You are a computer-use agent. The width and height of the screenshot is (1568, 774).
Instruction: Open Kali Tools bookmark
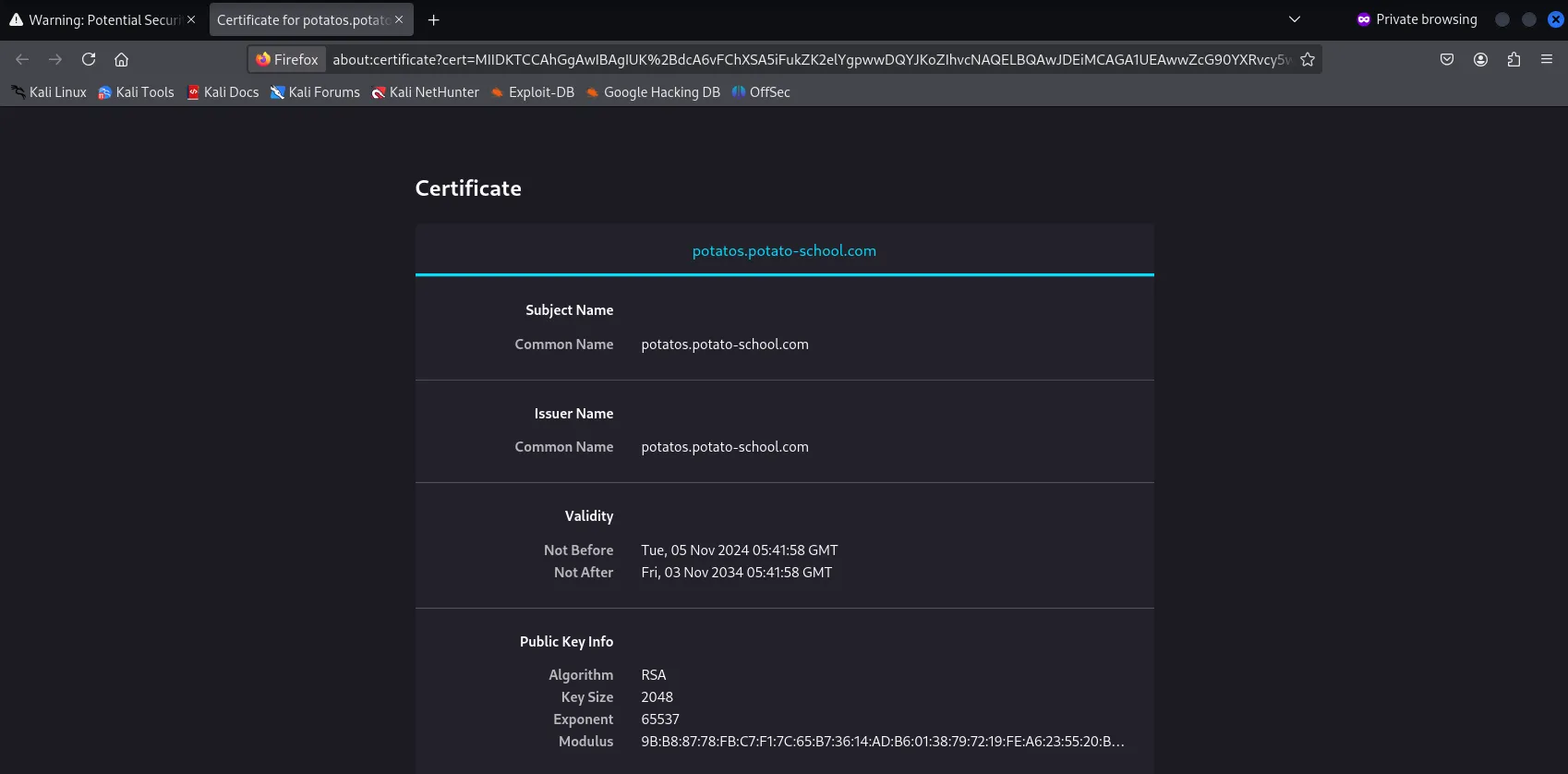(136, 92)
